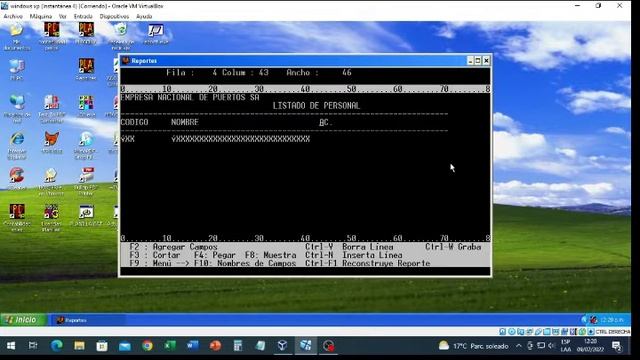Click the F2 Agregar Campos help text
Image resolution: width=640 pixels, height=360 pixels.
pos(173,247)
